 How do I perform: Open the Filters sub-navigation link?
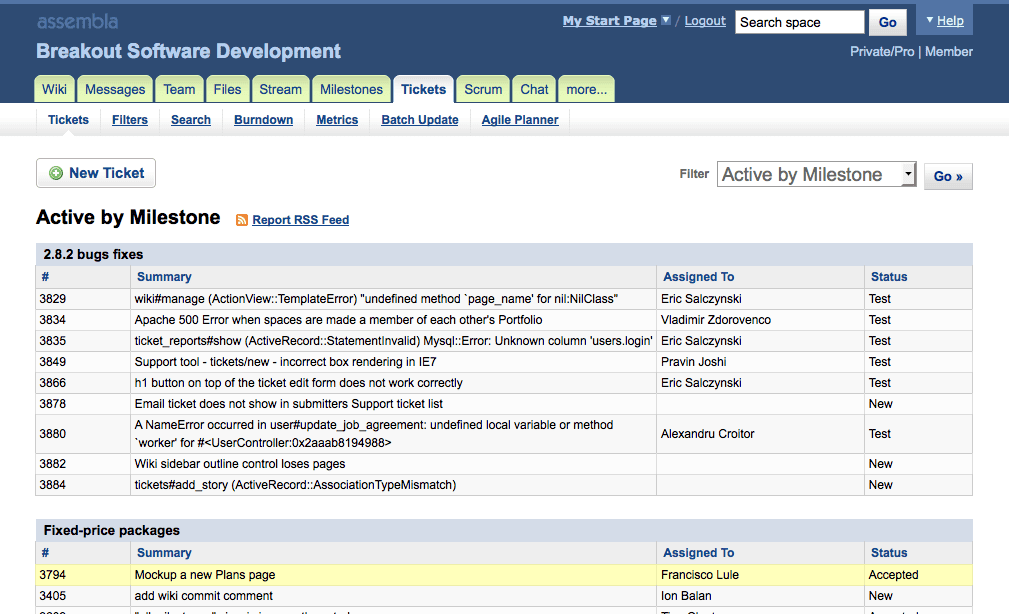click(130, 120)
